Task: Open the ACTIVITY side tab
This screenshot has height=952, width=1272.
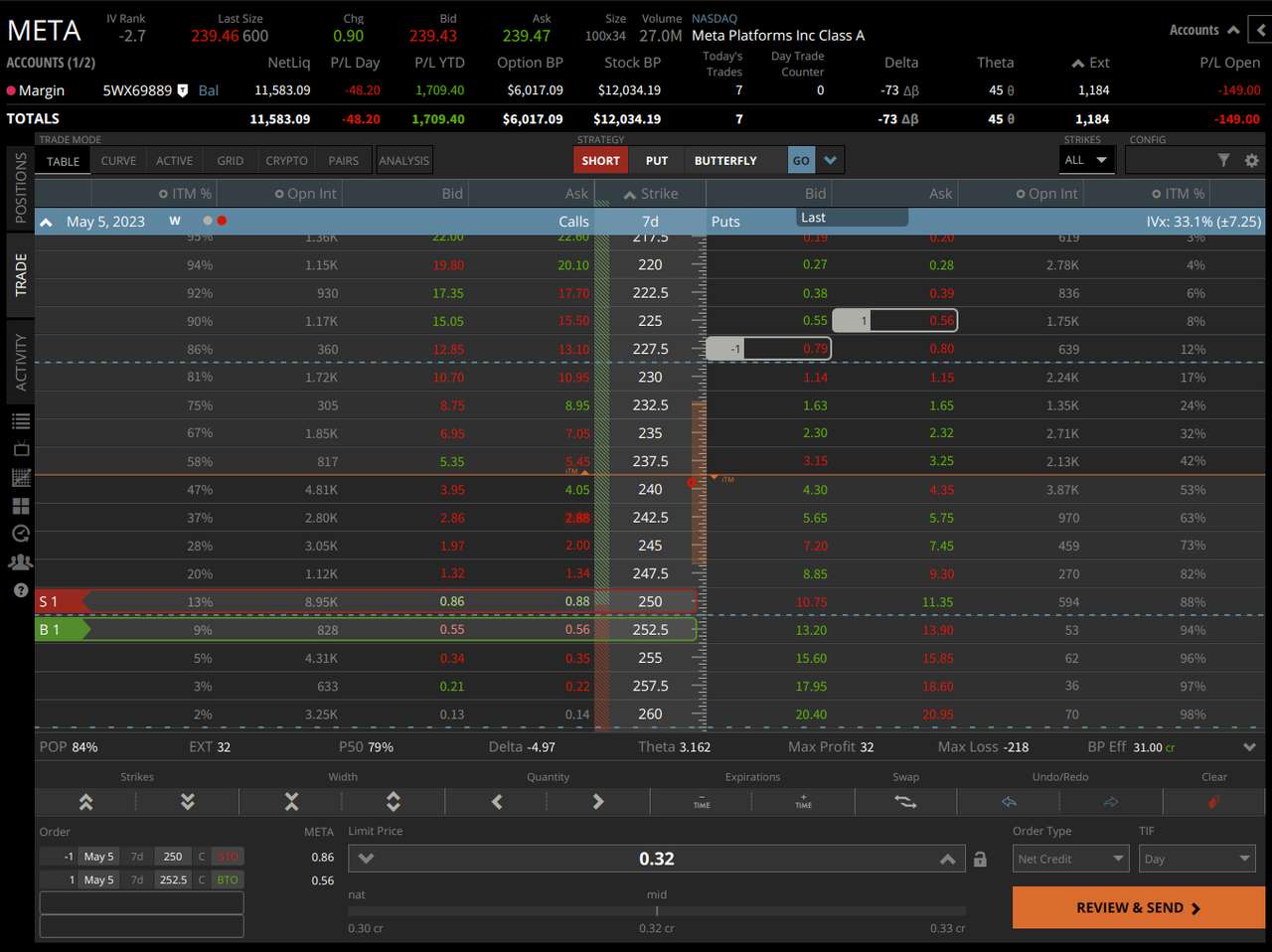Action: point(21,362)
